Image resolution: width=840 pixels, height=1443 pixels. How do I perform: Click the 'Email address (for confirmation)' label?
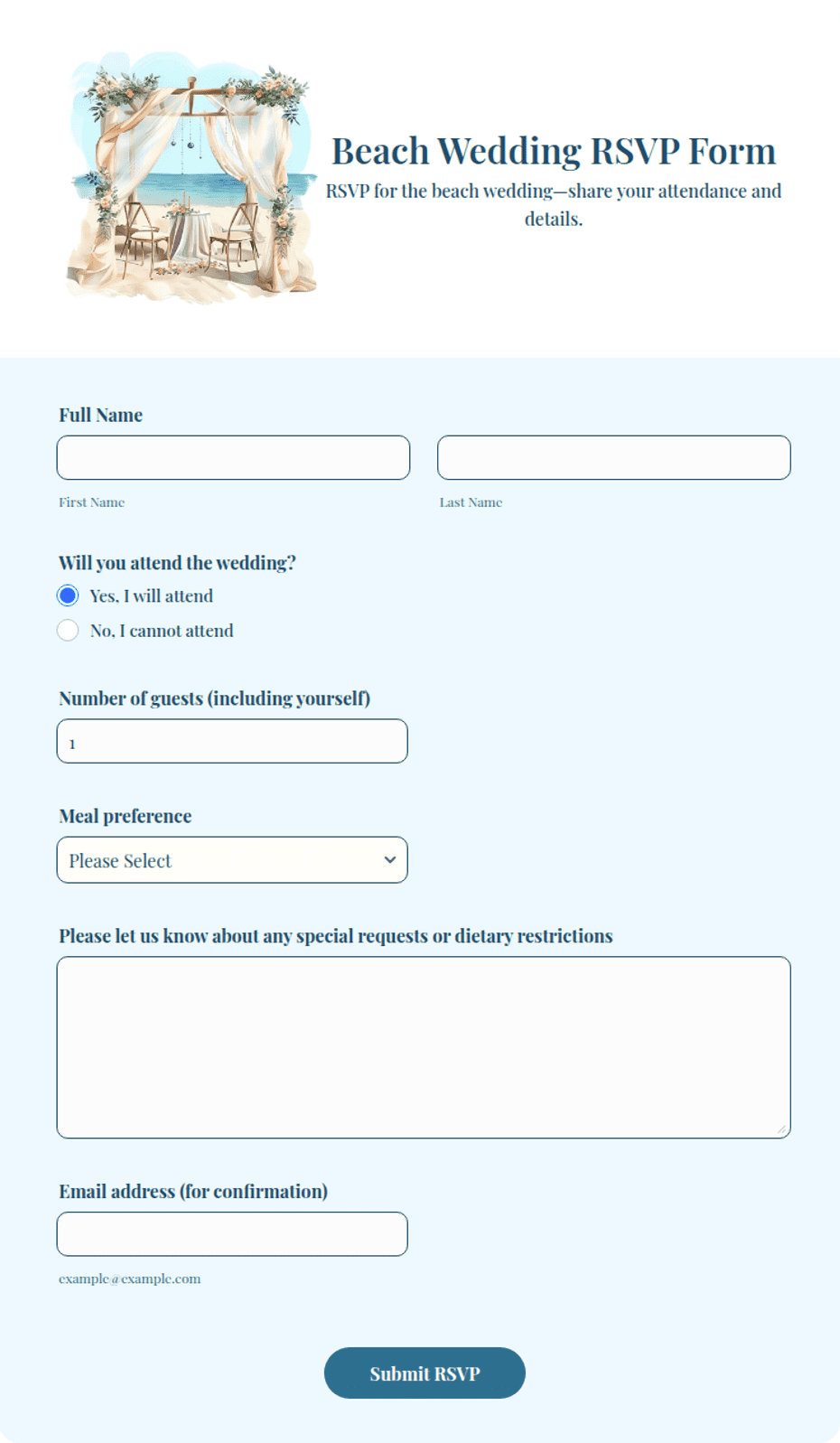coord(193,1191)
